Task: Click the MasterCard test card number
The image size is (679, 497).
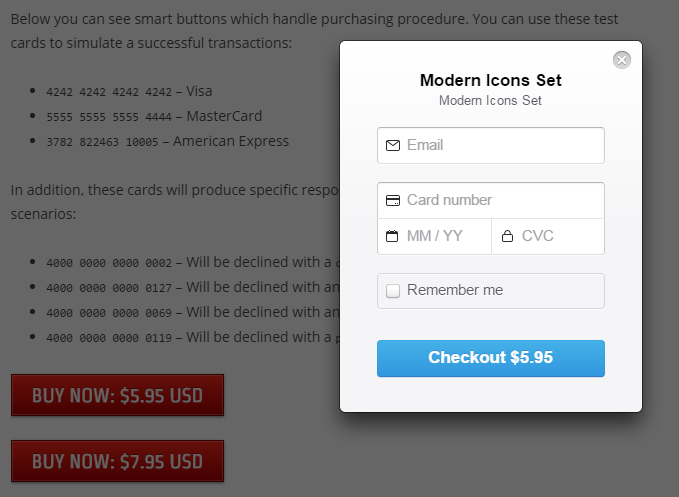Action: [x=109, y=117]
